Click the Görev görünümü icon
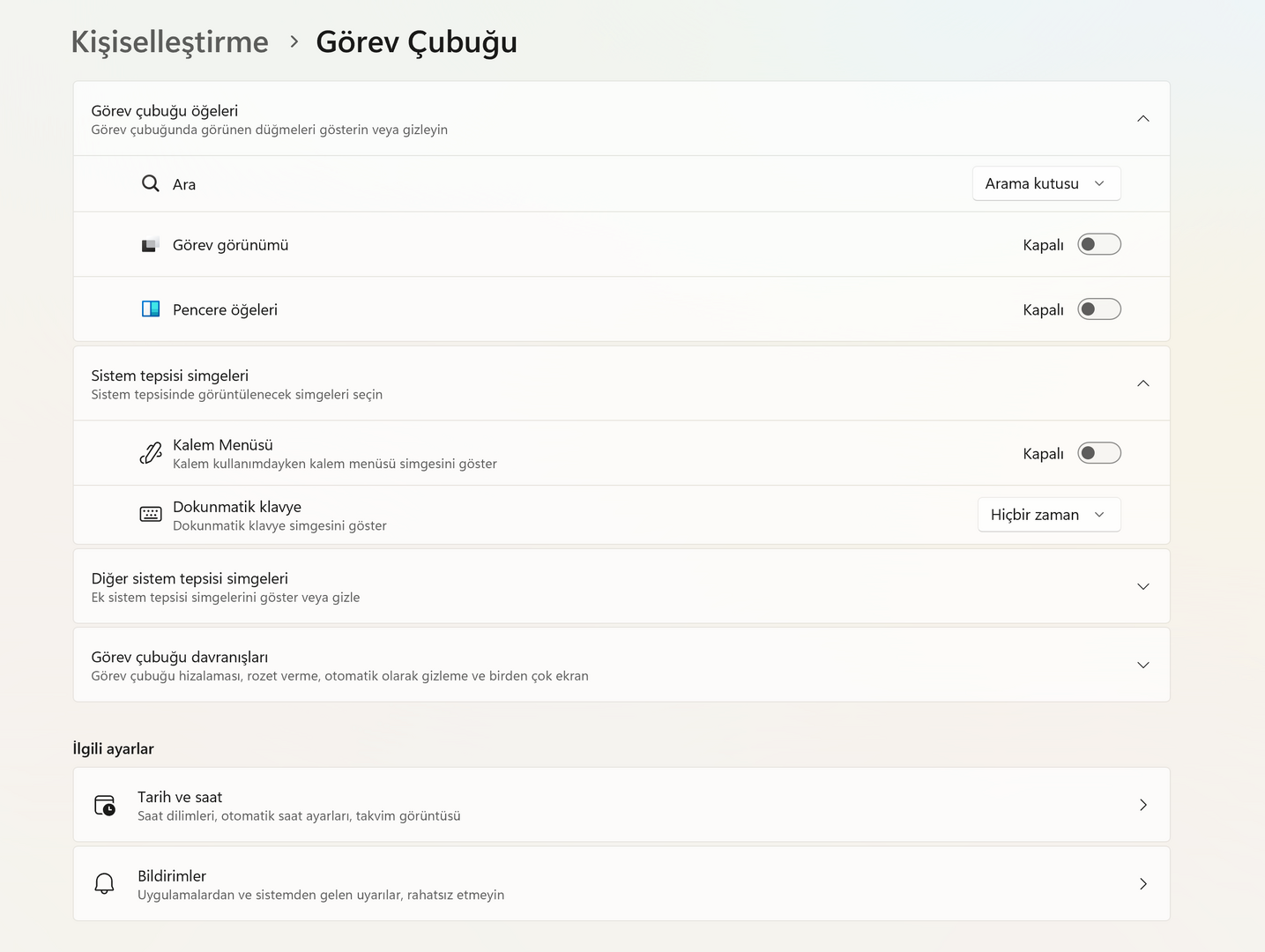1265x952 pixels. [150, 245]
